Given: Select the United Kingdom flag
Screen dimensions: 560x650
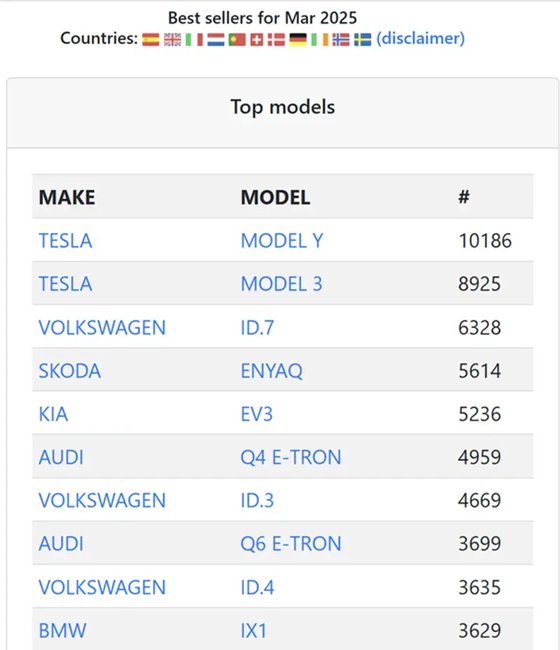Looking at the screenshot, I should click(172, 40).
